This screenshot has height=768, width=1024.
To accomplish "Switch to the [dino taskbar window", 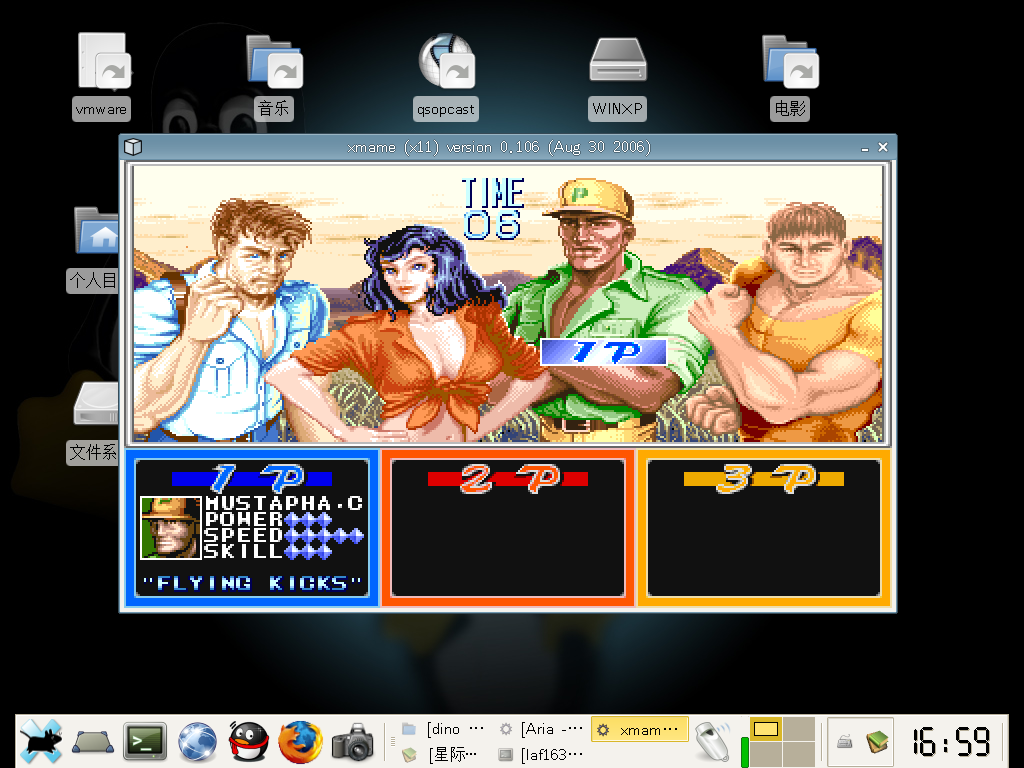I will [443, 729].
